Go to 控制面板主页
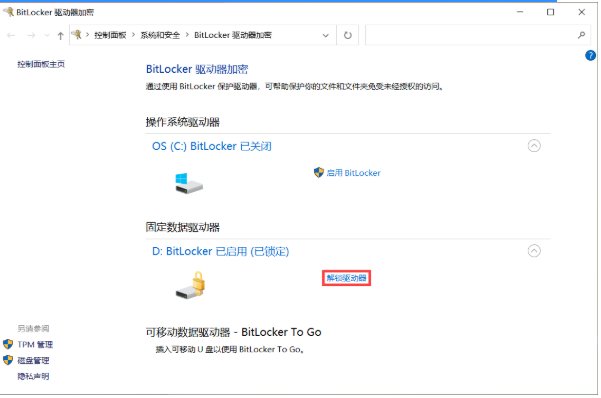The height and width of the screenshot is (398, 601). coord(41,64)
